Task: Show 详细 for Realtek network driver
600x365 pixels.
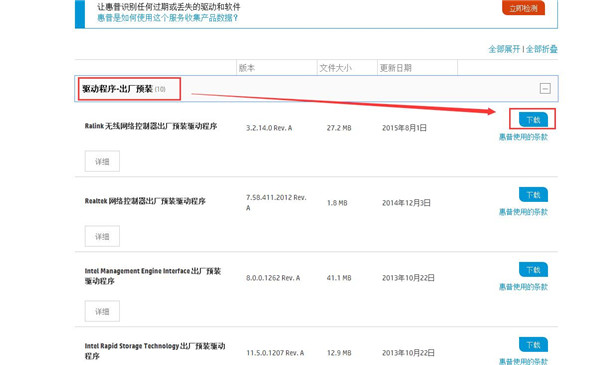Action: [102, 236]
